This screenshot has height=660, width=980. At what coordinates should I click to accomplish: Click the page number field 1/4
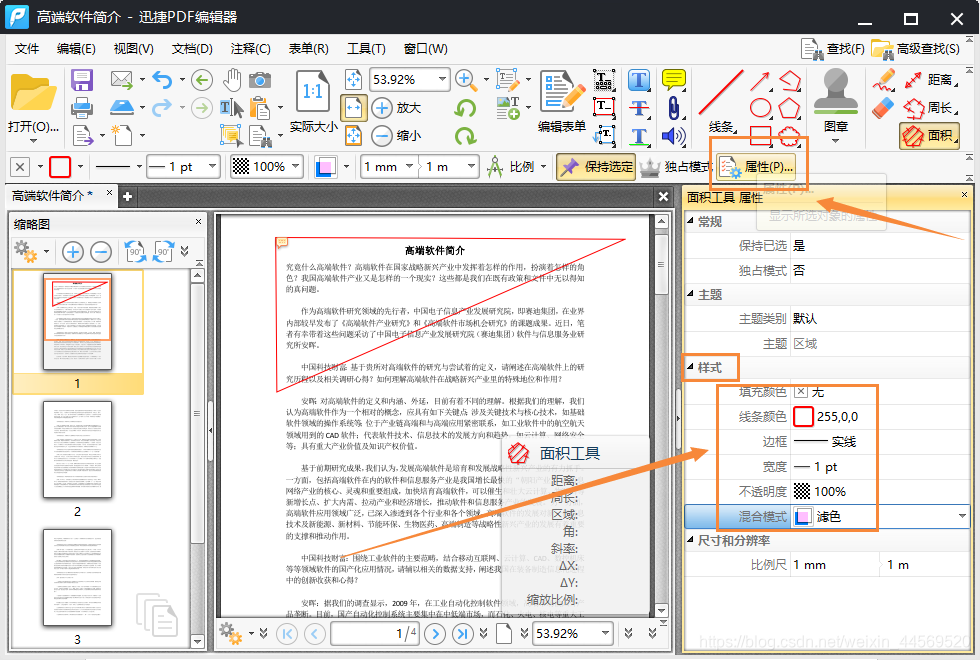374,634
